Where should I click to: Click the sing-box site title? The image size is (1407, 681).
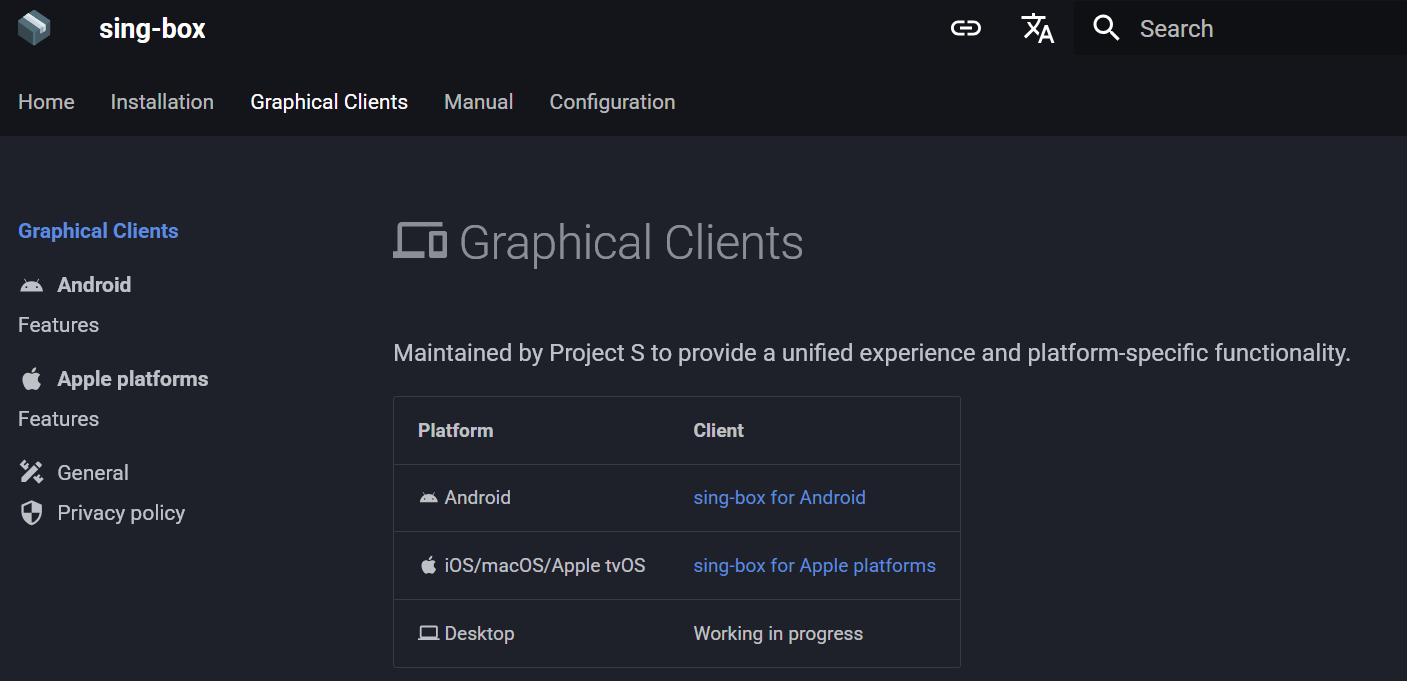152,29
